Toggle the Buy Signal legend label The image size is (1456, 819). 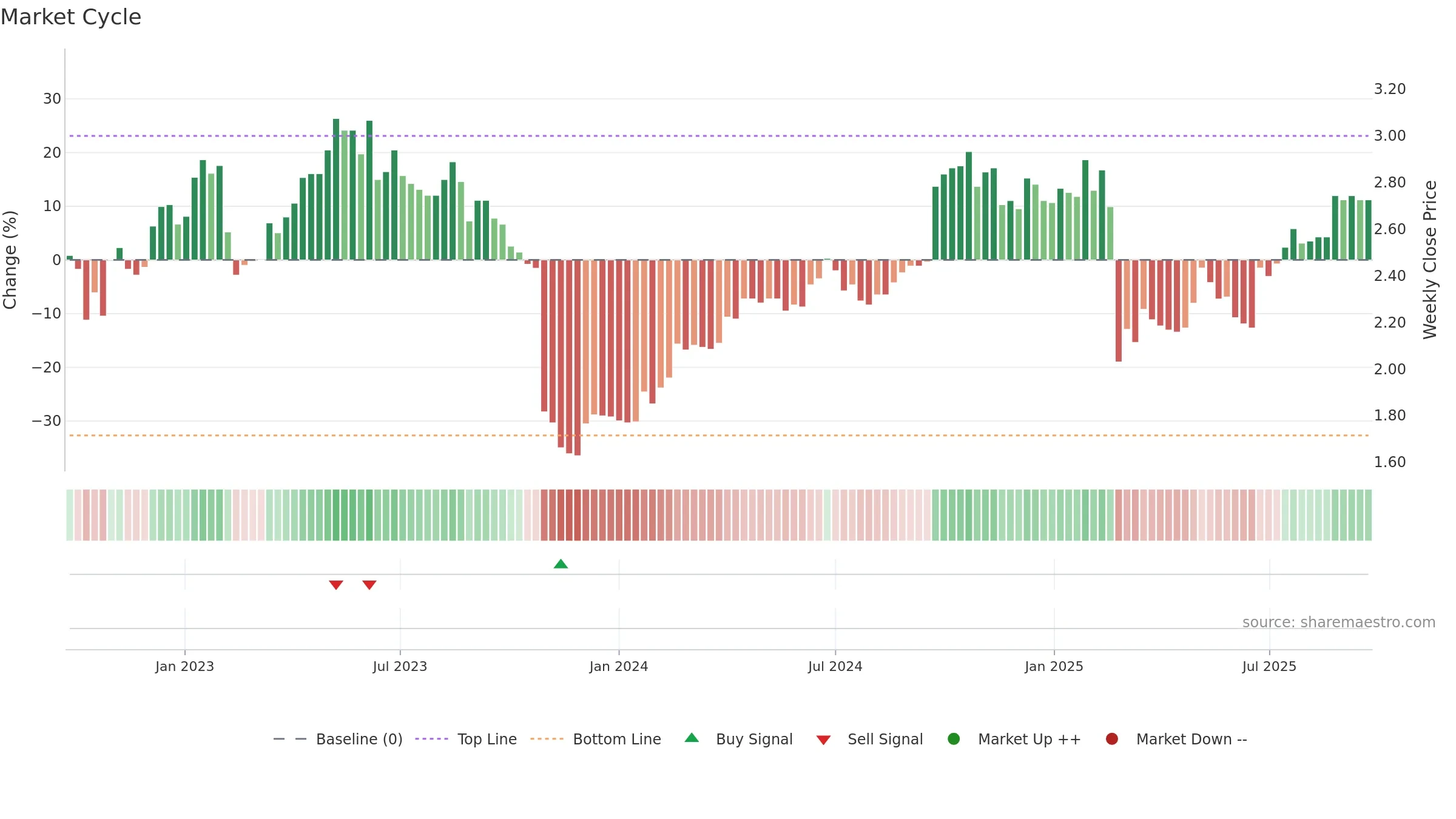pyautogui.click(x=754, y=740)
